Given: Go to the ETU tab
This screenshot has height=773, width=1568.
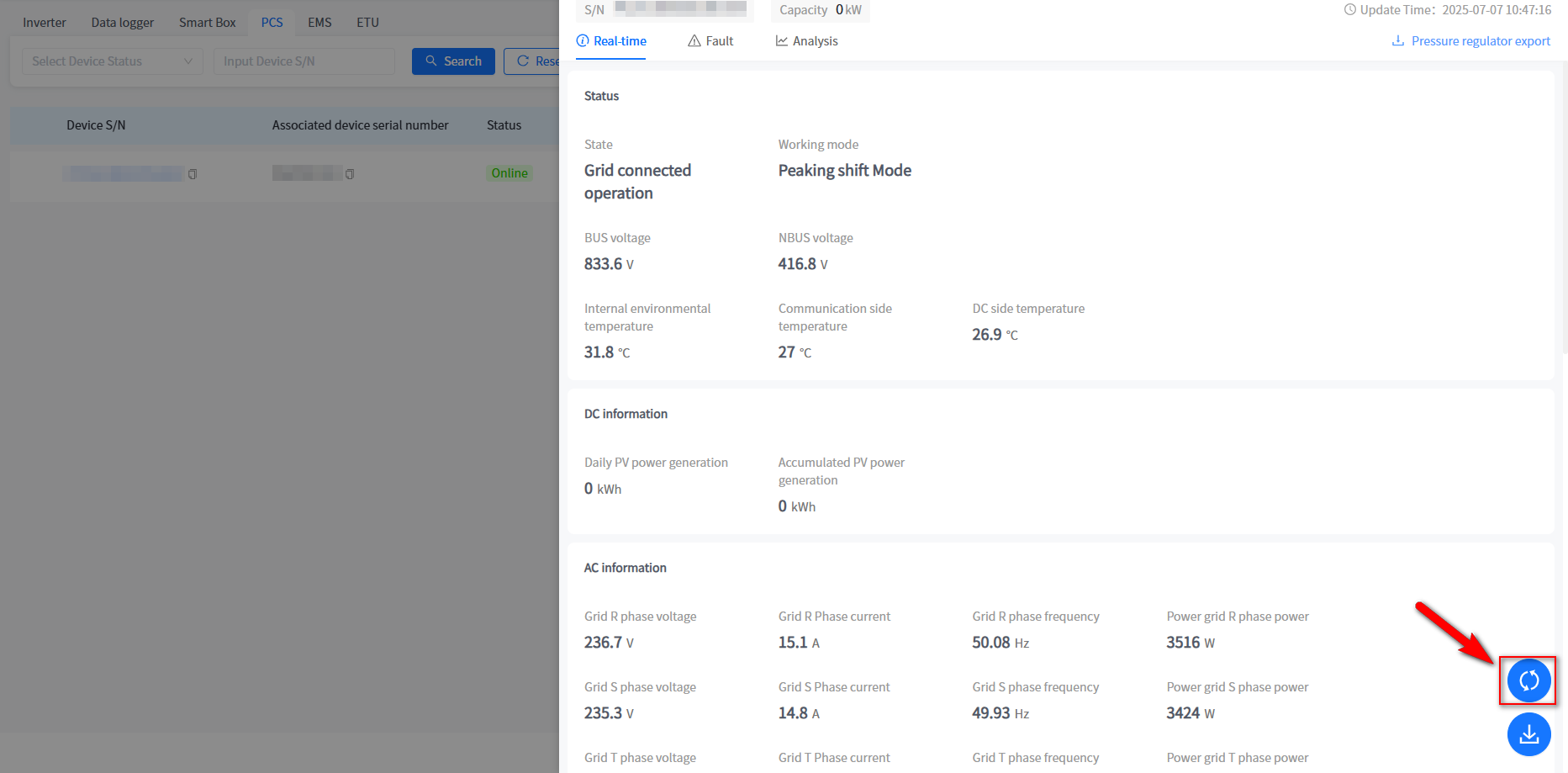Looking at the screenshot, I should [x=367, y=23].
